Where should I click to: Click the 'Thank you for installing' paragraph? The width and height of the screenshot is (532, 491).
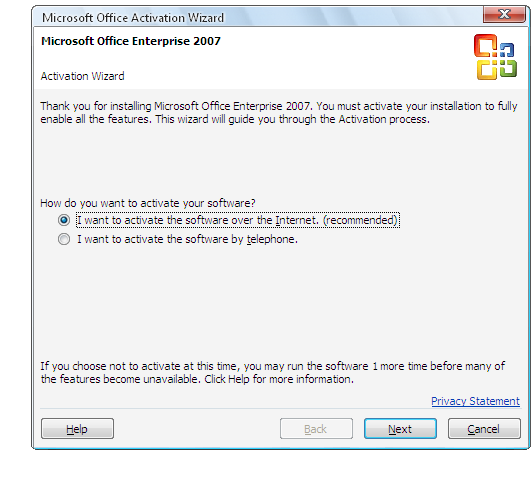pyautogui.click(x=279, y=113)
